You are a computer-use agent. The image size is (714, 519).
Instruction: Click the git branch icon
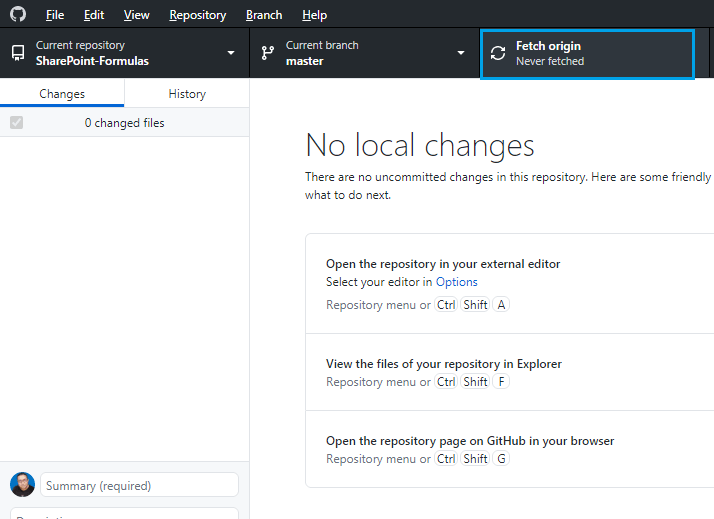click(268, 53)
